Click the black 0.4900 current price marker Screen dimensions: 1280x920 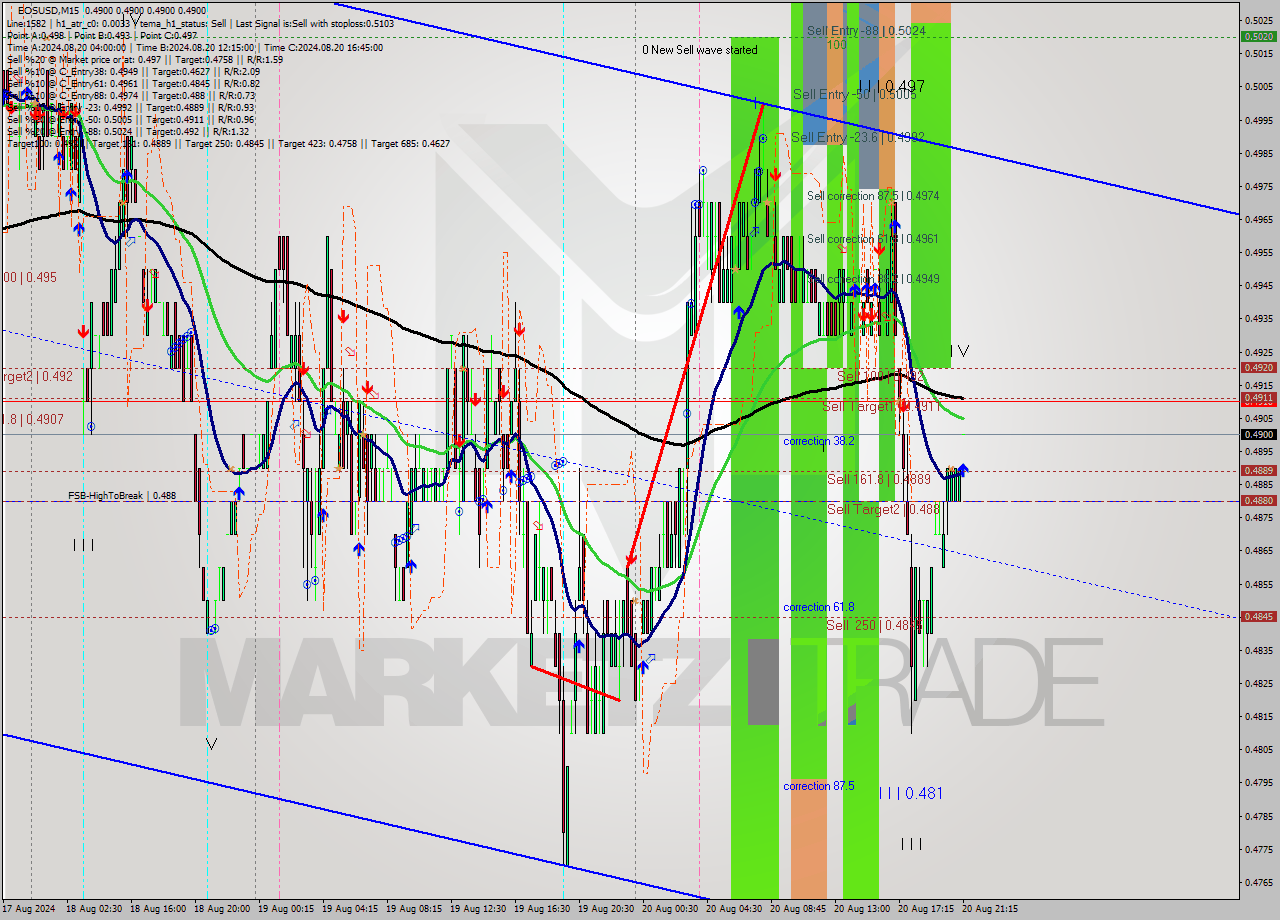point(1257,434)
